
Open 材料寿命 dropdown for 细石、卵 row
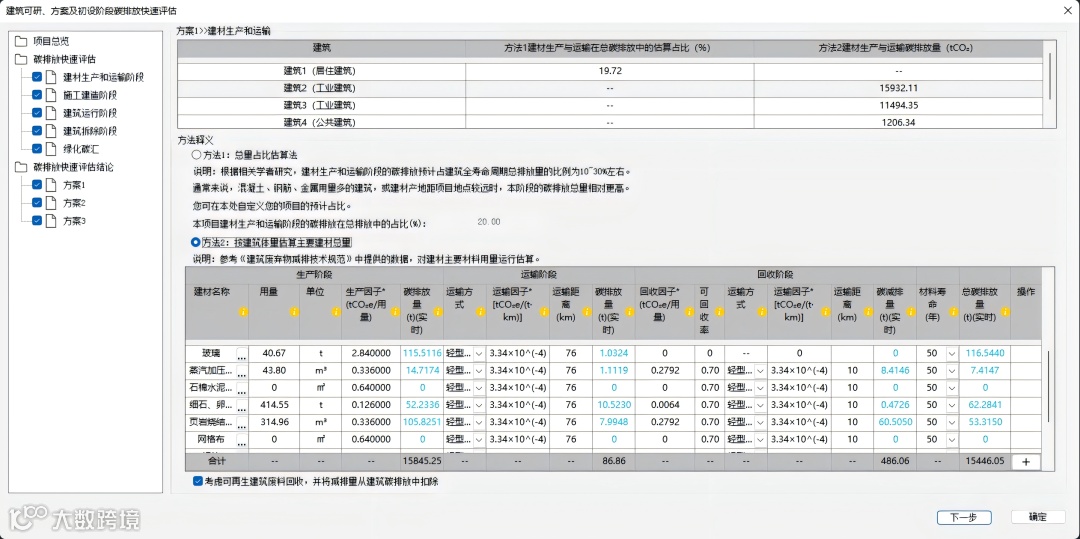click(951, 405)
